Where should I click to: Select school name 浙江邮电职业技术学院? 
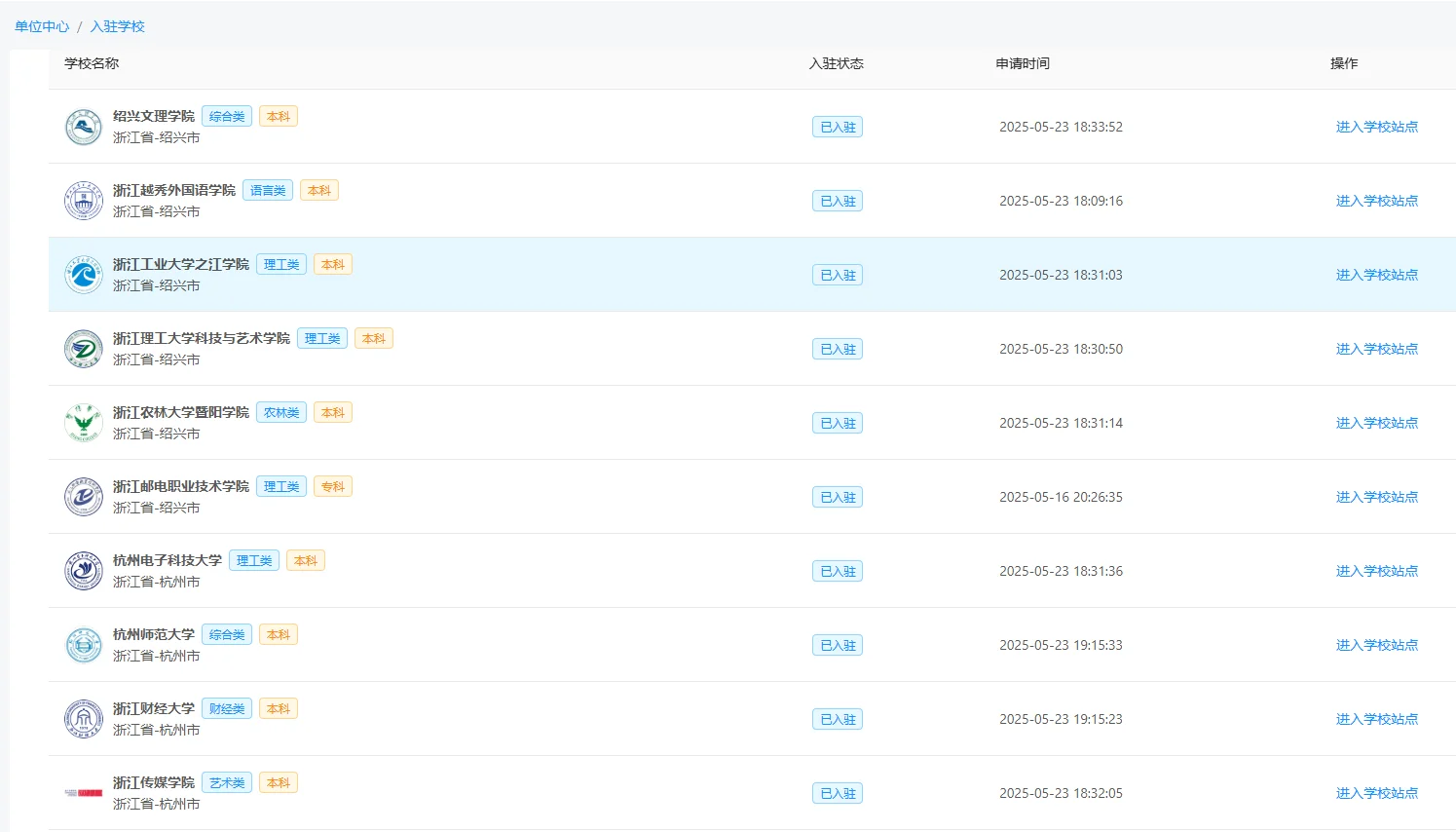pos(181,486)
